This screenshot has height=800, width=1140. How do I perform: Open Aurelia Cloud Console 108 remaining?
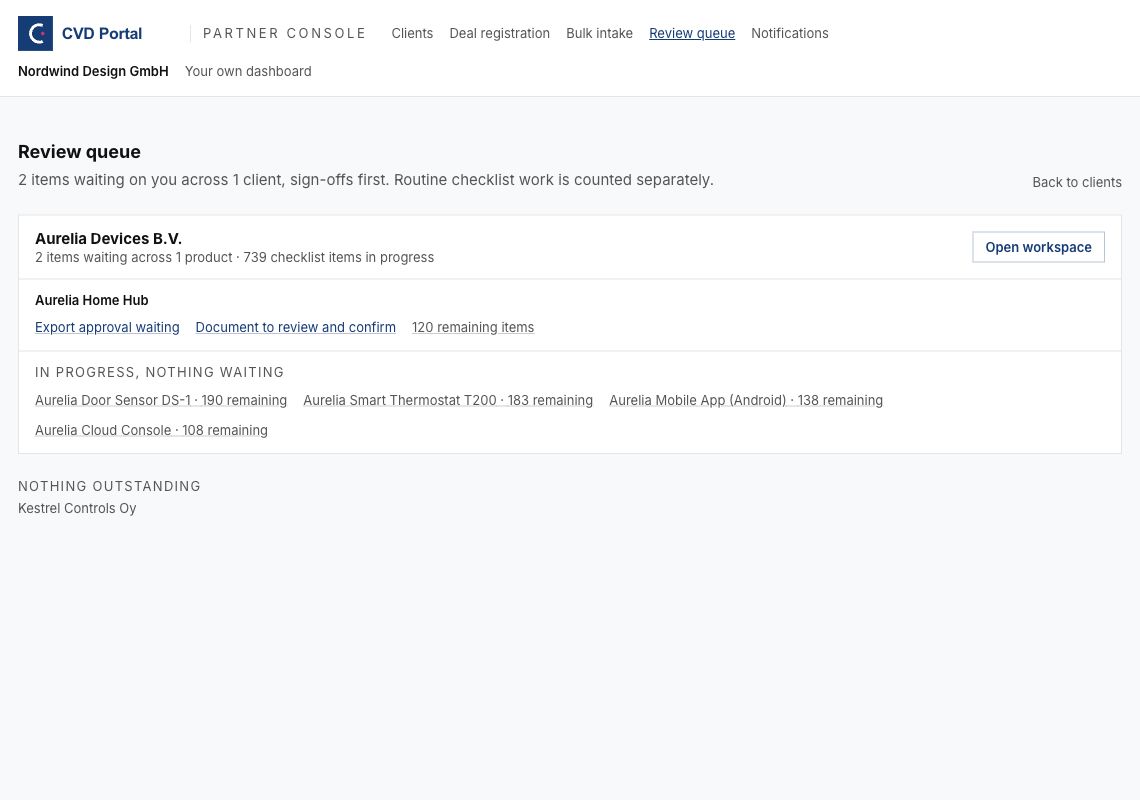(151, 431)
